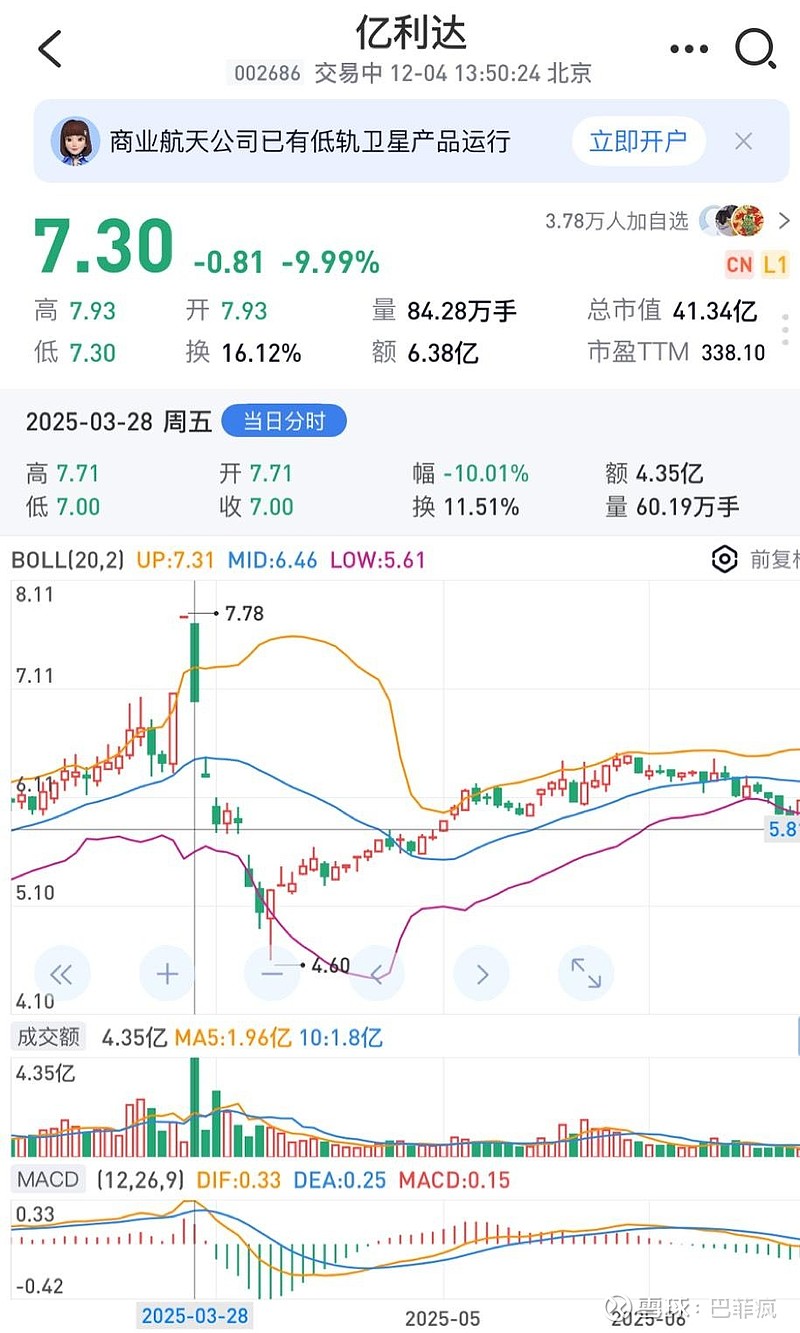Tap the search magnifier icon

pyautogui.click(x=755, y=48)
